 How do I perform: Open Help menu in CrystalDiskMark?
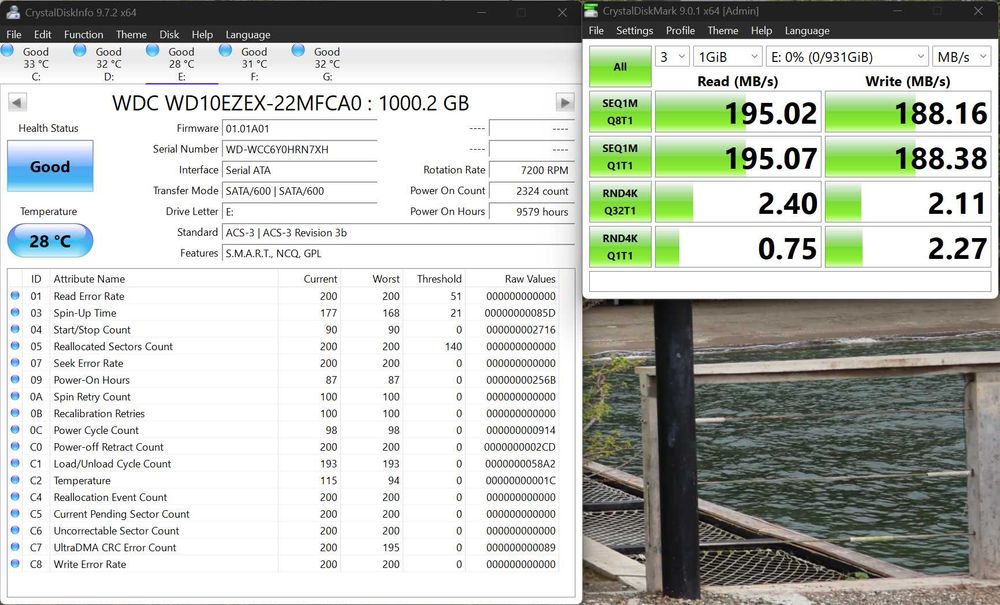[x=761, y=31]
